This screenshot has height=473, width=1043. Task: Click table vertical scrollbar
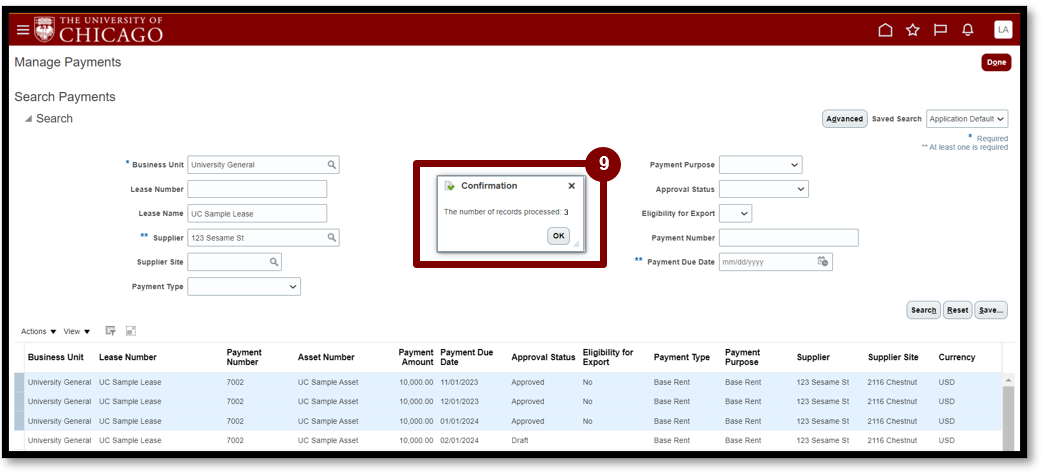[x=1008, y=418]
